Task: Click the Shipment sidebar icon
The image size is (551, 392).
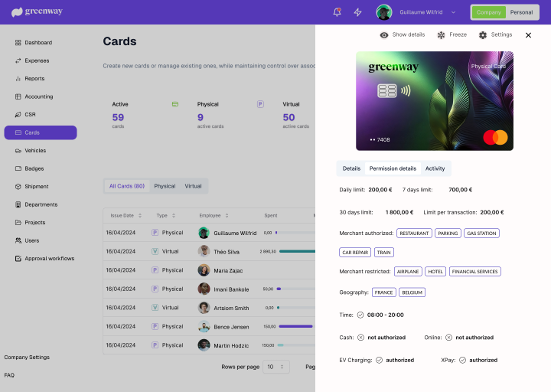Action: [18, 187]
